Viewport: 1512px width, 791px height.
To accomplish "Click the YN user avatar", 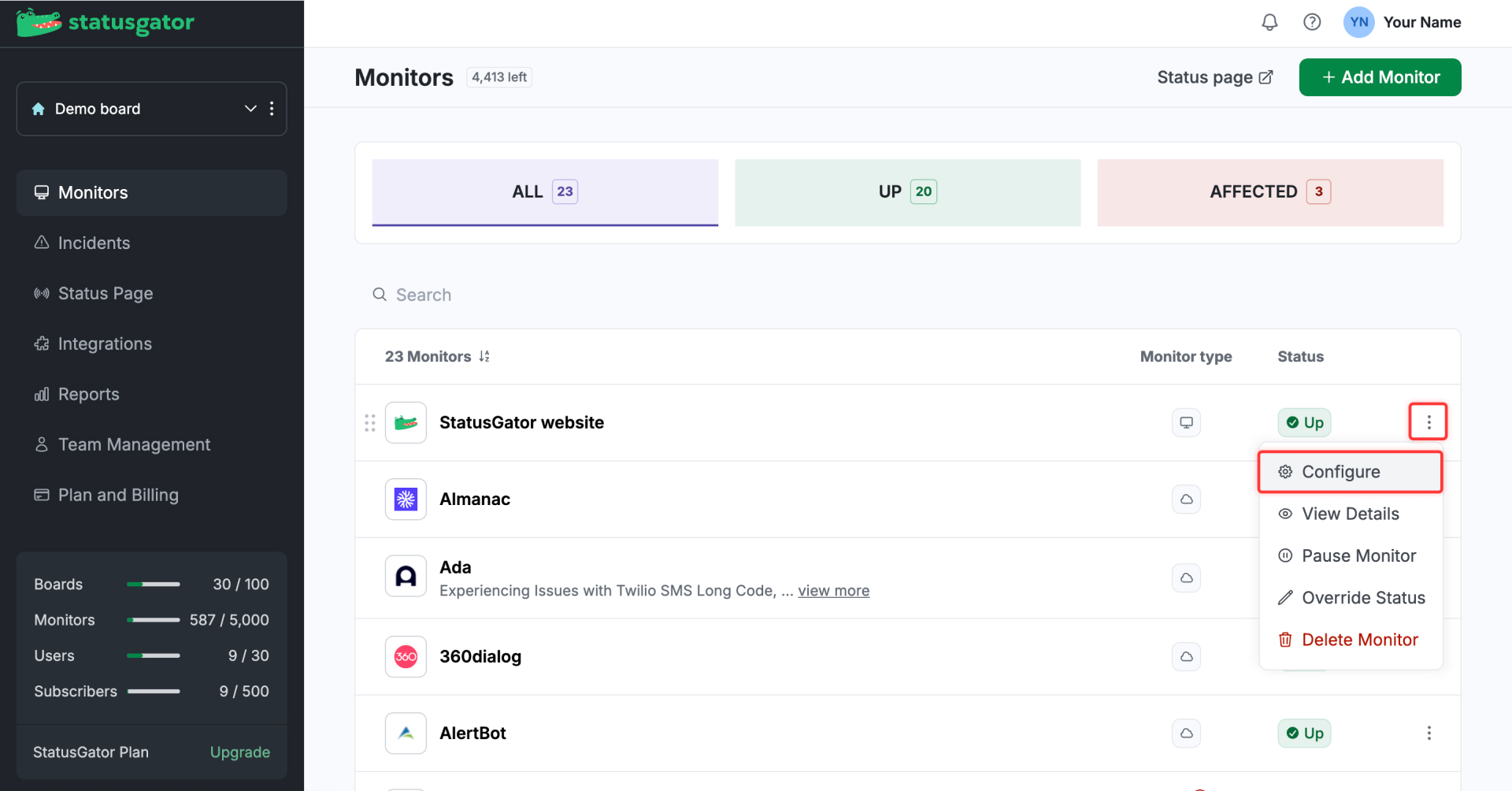I will point(1358,22).
